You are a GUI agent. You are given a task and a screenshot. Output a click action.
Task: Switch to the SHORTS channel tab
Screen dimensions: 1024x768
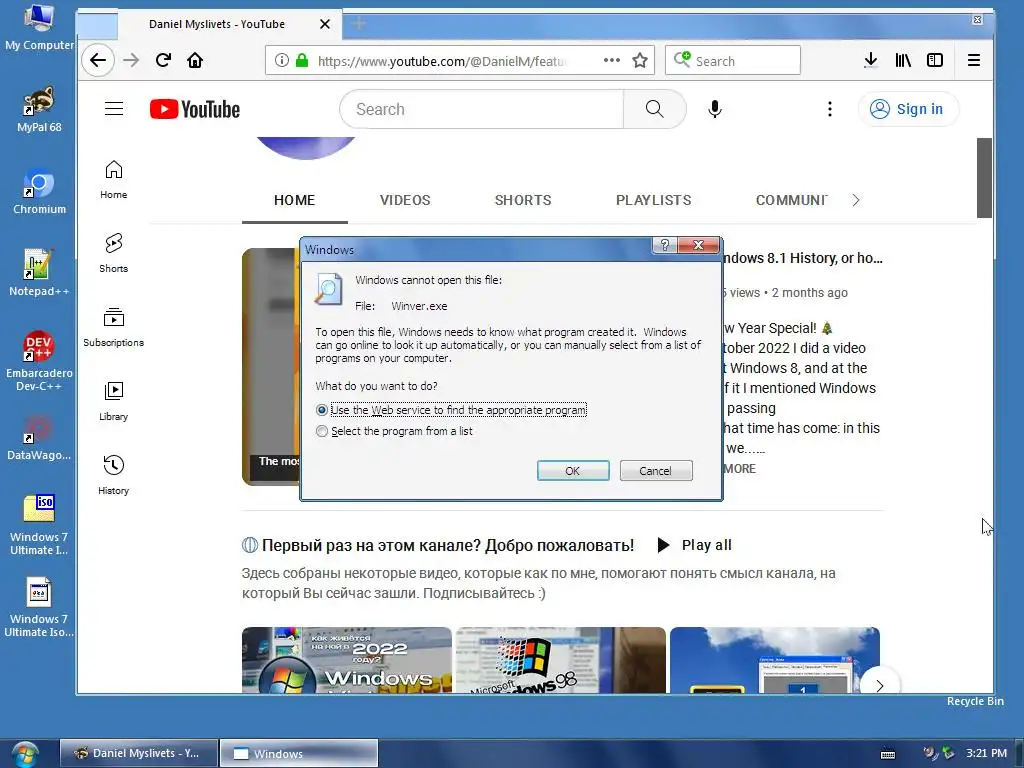tap(523, 200)
